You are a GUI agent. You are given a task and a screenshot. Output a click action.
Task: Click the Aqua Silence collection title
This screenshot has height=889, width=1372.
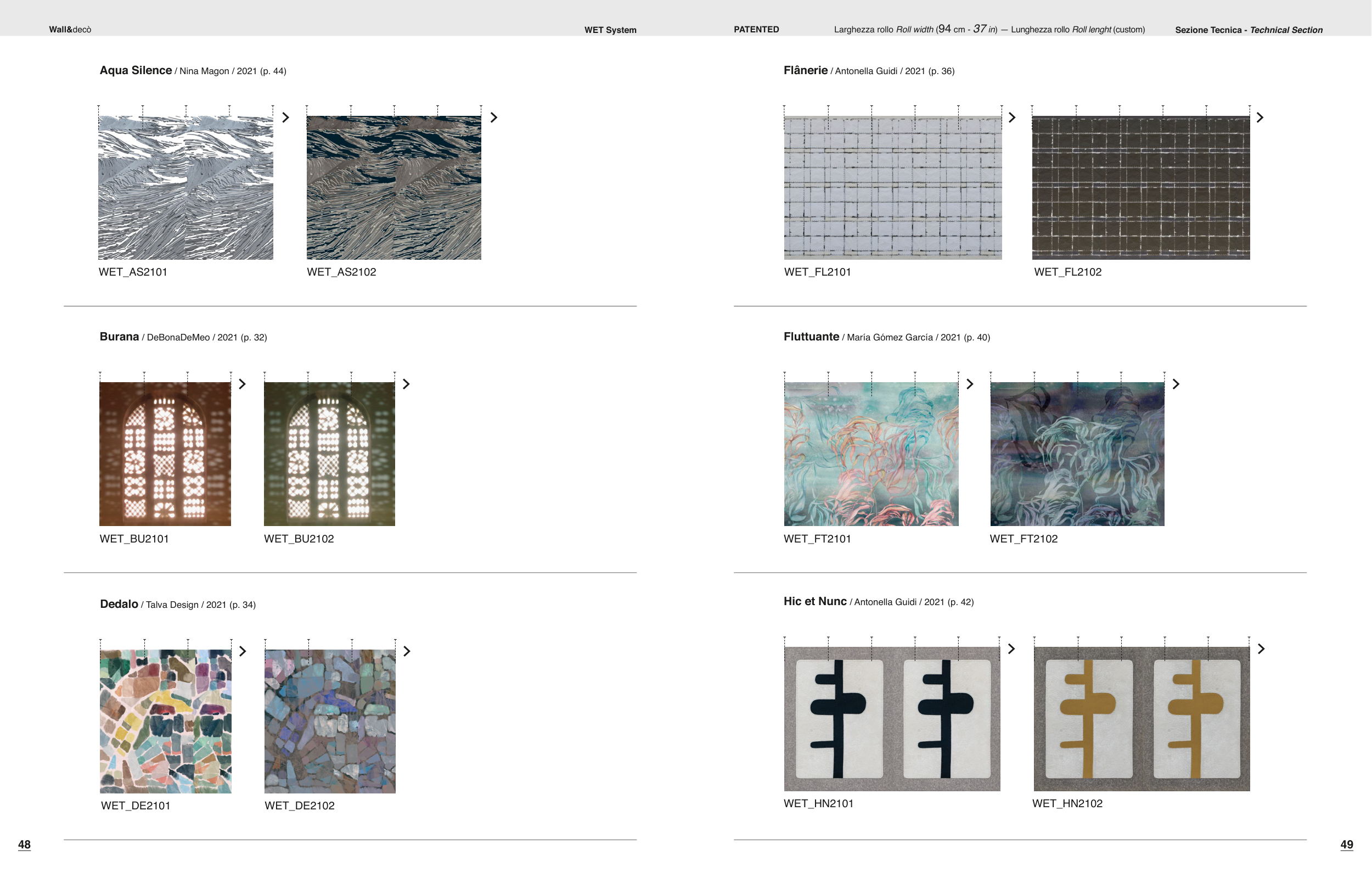click(x=136, y=70)
